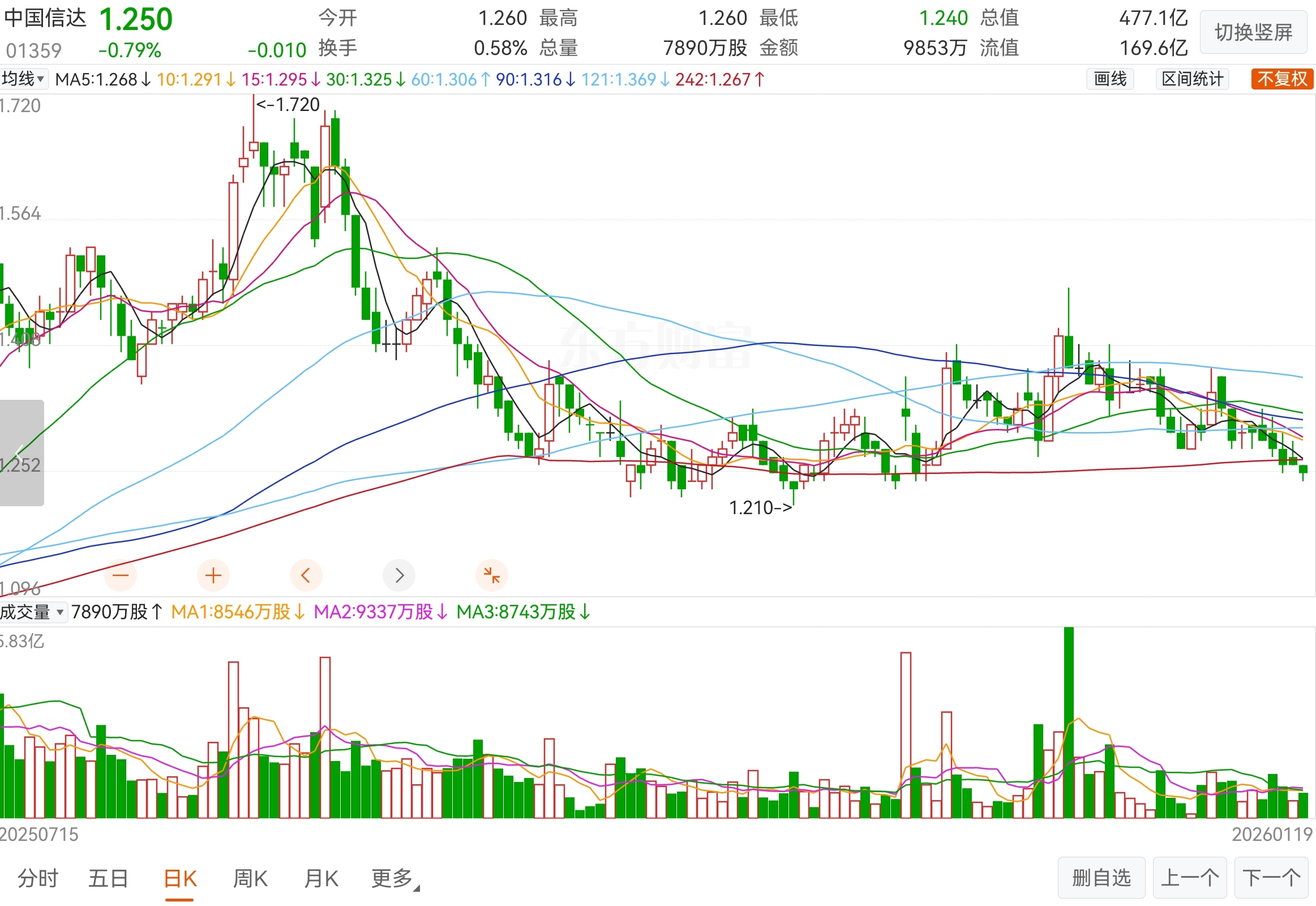This screenshot has height=906, width=1316.
Task: Switch to the 分时 intraday tab
Action: [x=37, y=877]
